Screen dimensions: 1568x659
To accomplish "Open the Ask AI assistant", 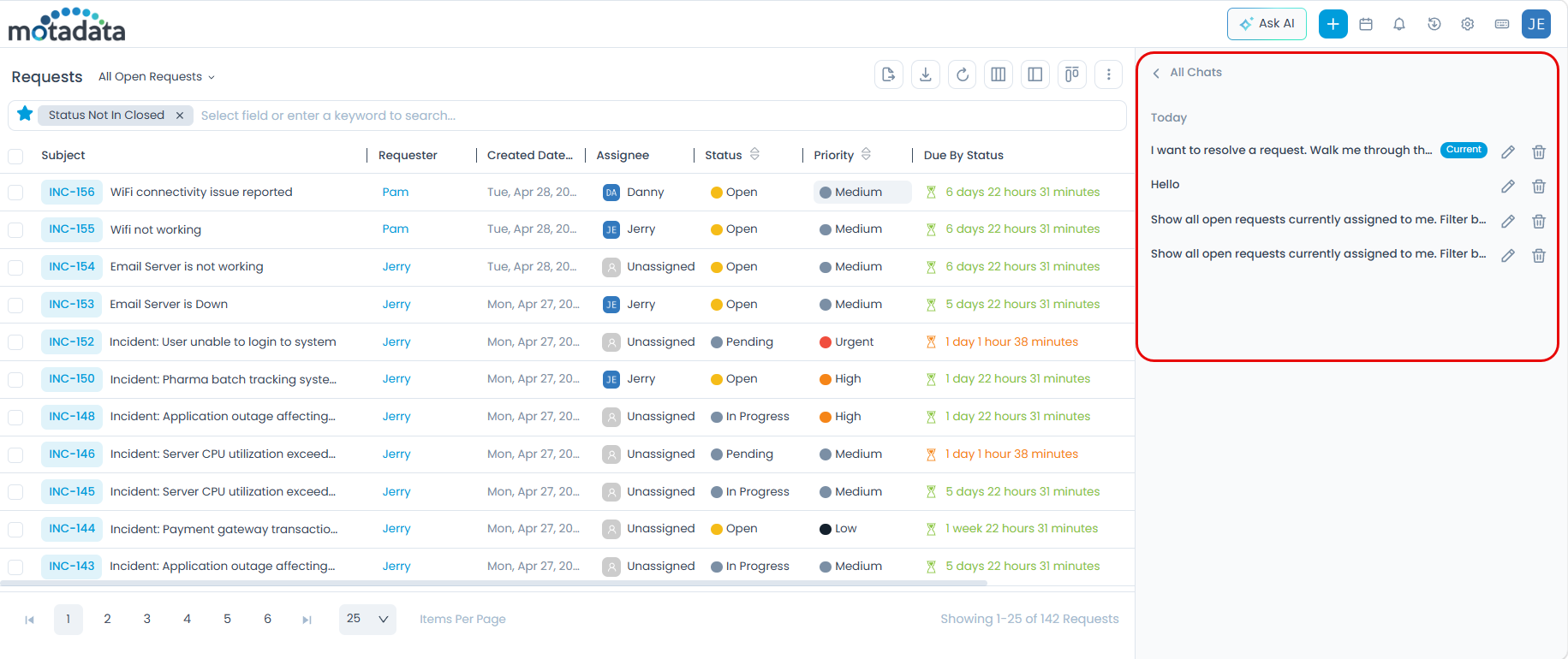I will point(1267,24).
